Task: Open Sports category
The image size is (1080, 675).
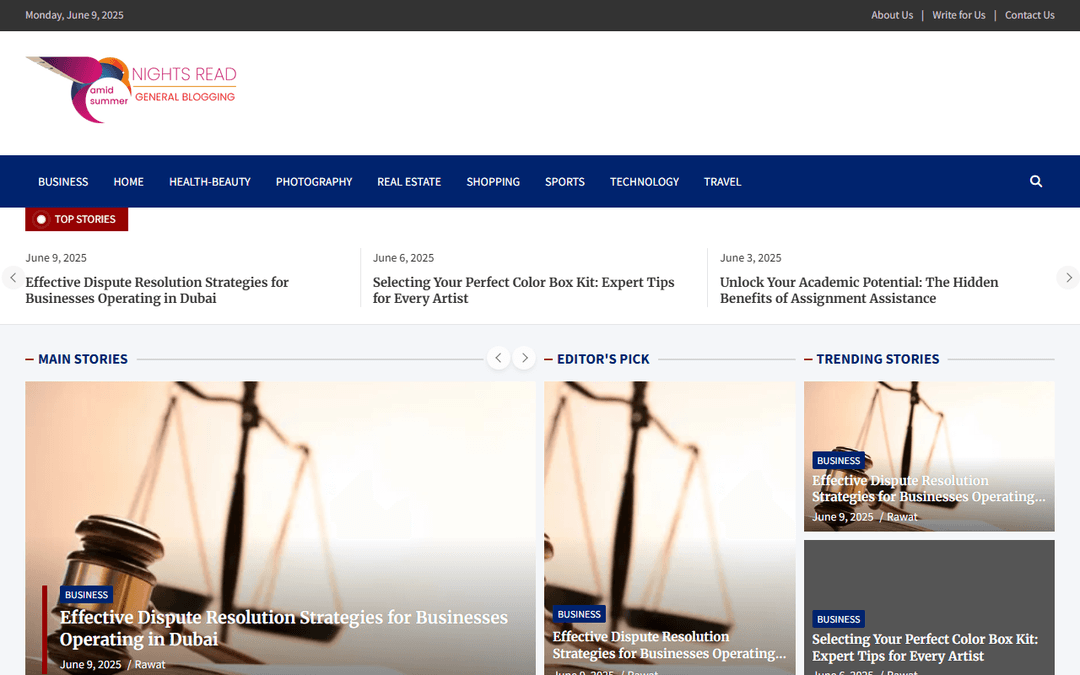Action: [x=565, y=182]
